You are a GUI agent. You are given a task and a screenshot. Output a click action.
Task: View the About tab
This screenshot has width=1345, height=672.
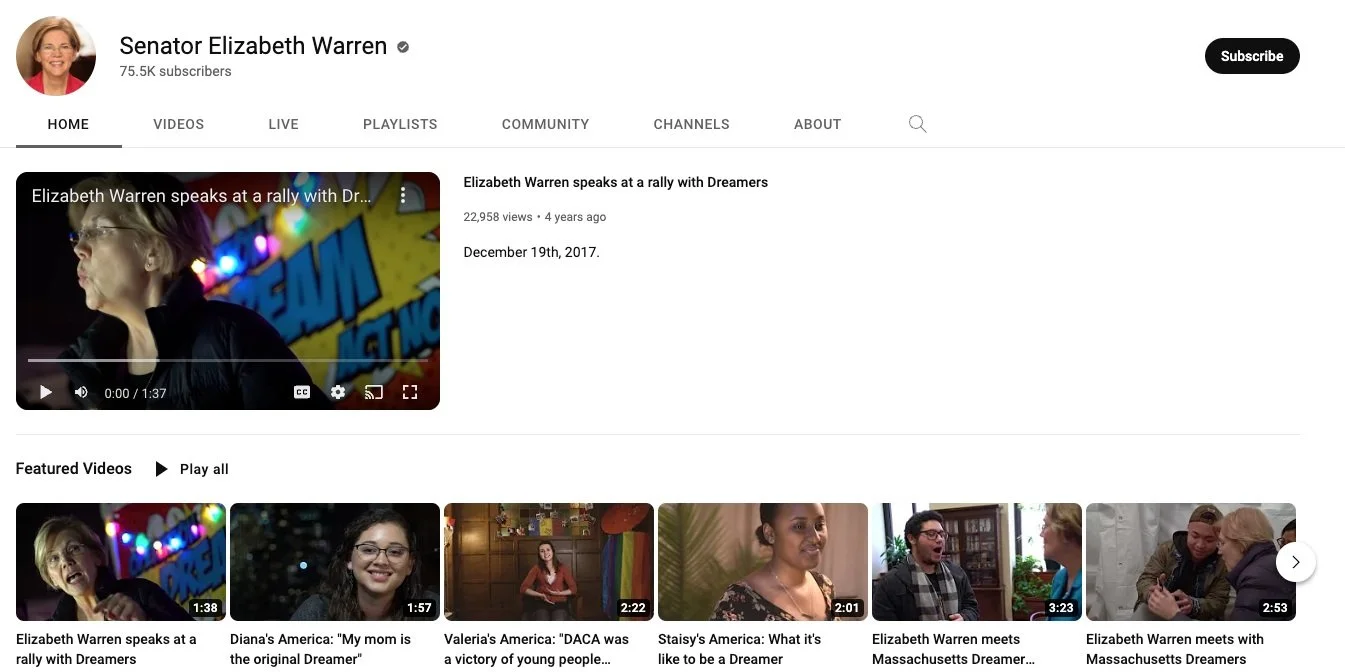point(817,124)
